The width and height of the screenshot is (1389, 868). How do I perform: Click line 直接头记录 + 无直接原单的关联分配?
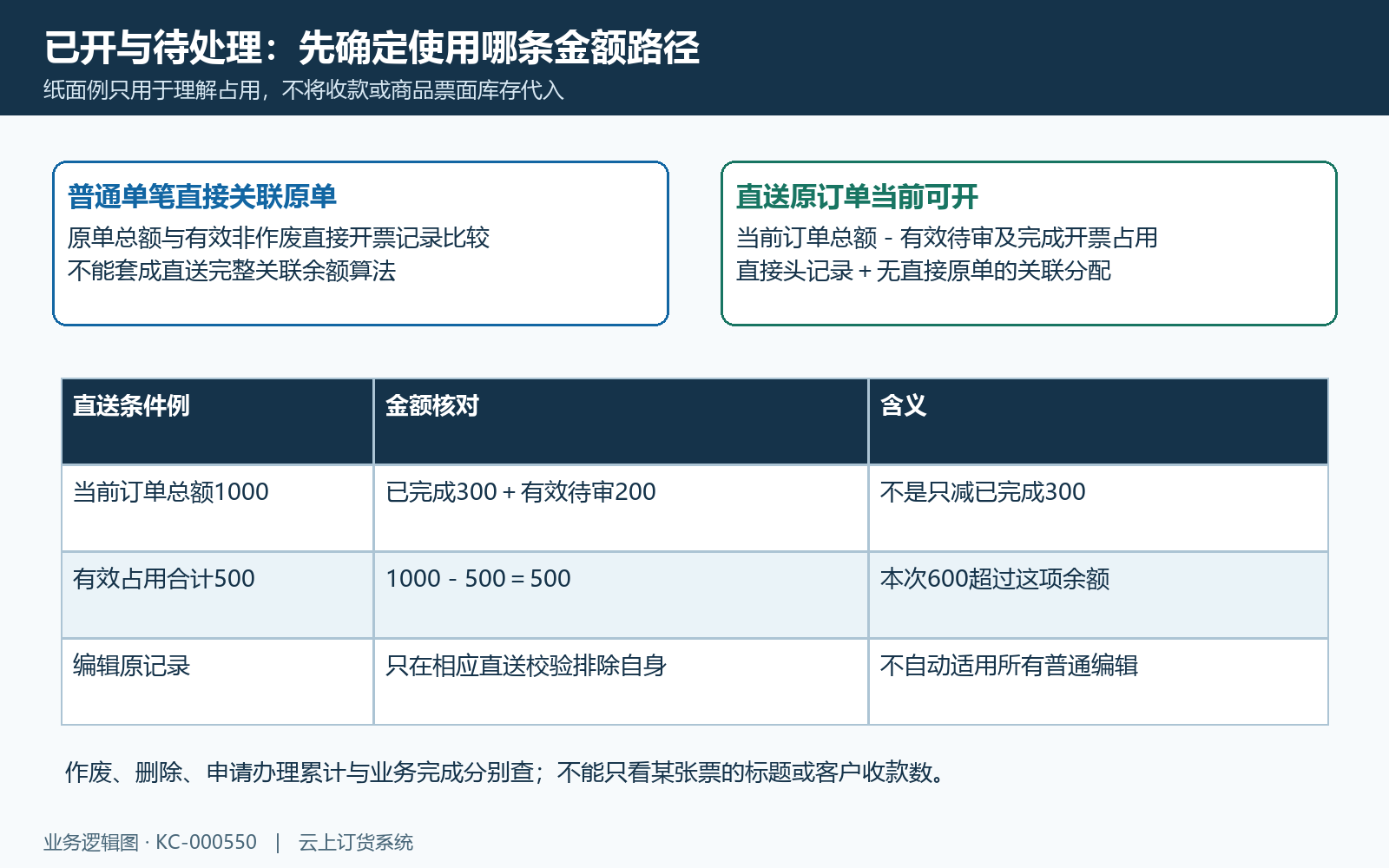click(x=924, y=271)
